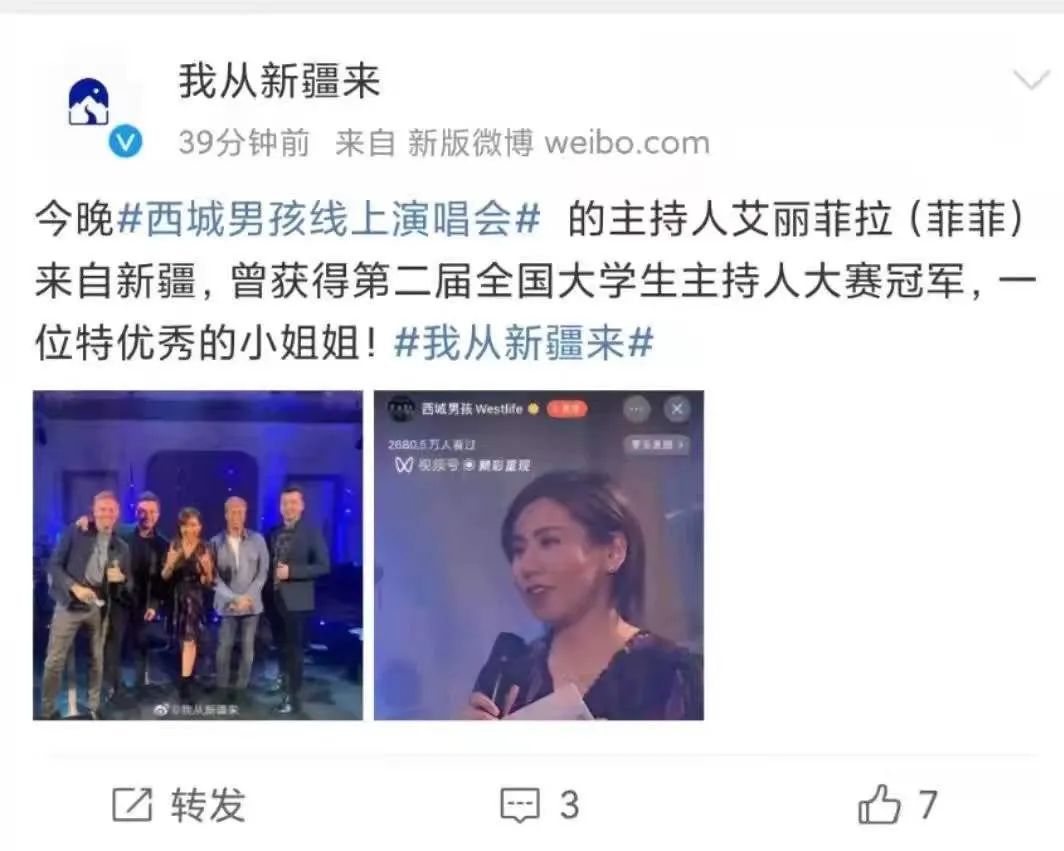Tap the repost share icon

(132, 805)
